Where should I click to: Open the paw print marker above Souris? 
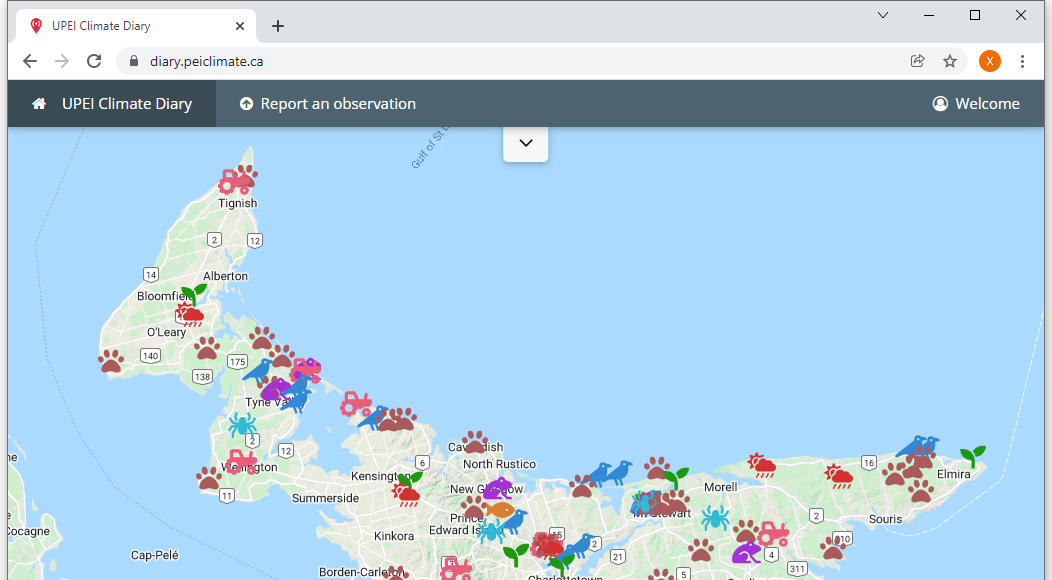[920, 491]
